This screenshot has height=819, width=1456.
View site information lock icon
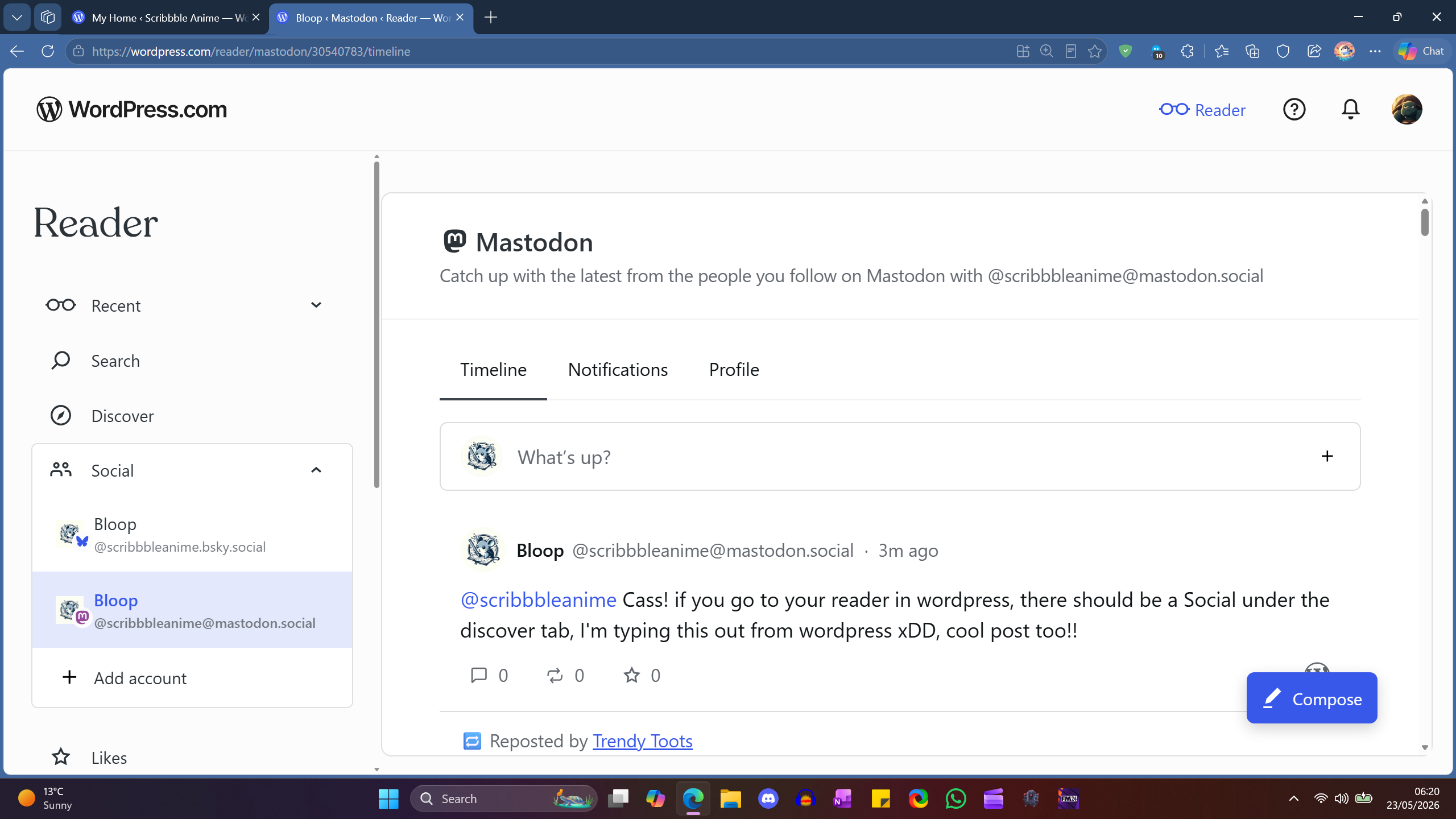[x=78, y=51]
